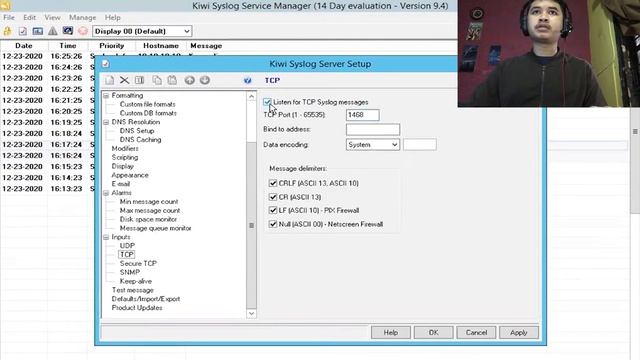Select DNS Setup in tree
640x360 pixels.
137,131
